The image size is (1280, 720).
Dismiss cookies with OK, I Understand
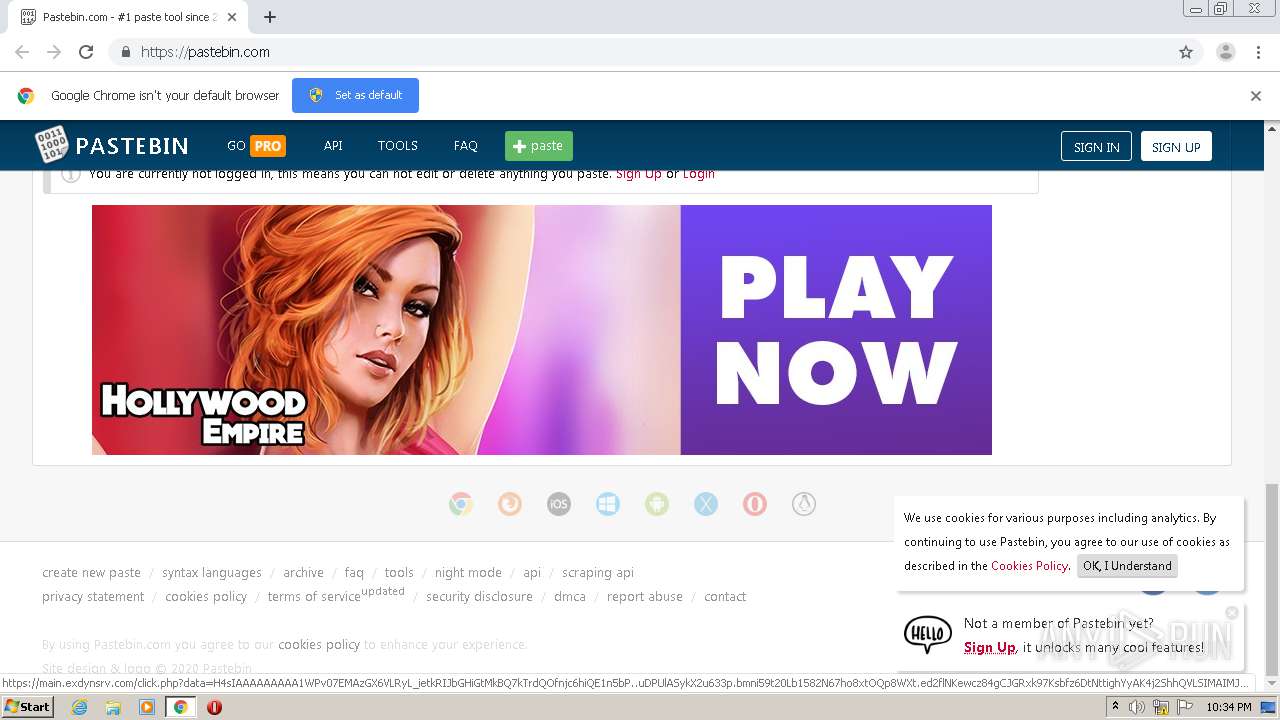click(x=1127, y=566)
